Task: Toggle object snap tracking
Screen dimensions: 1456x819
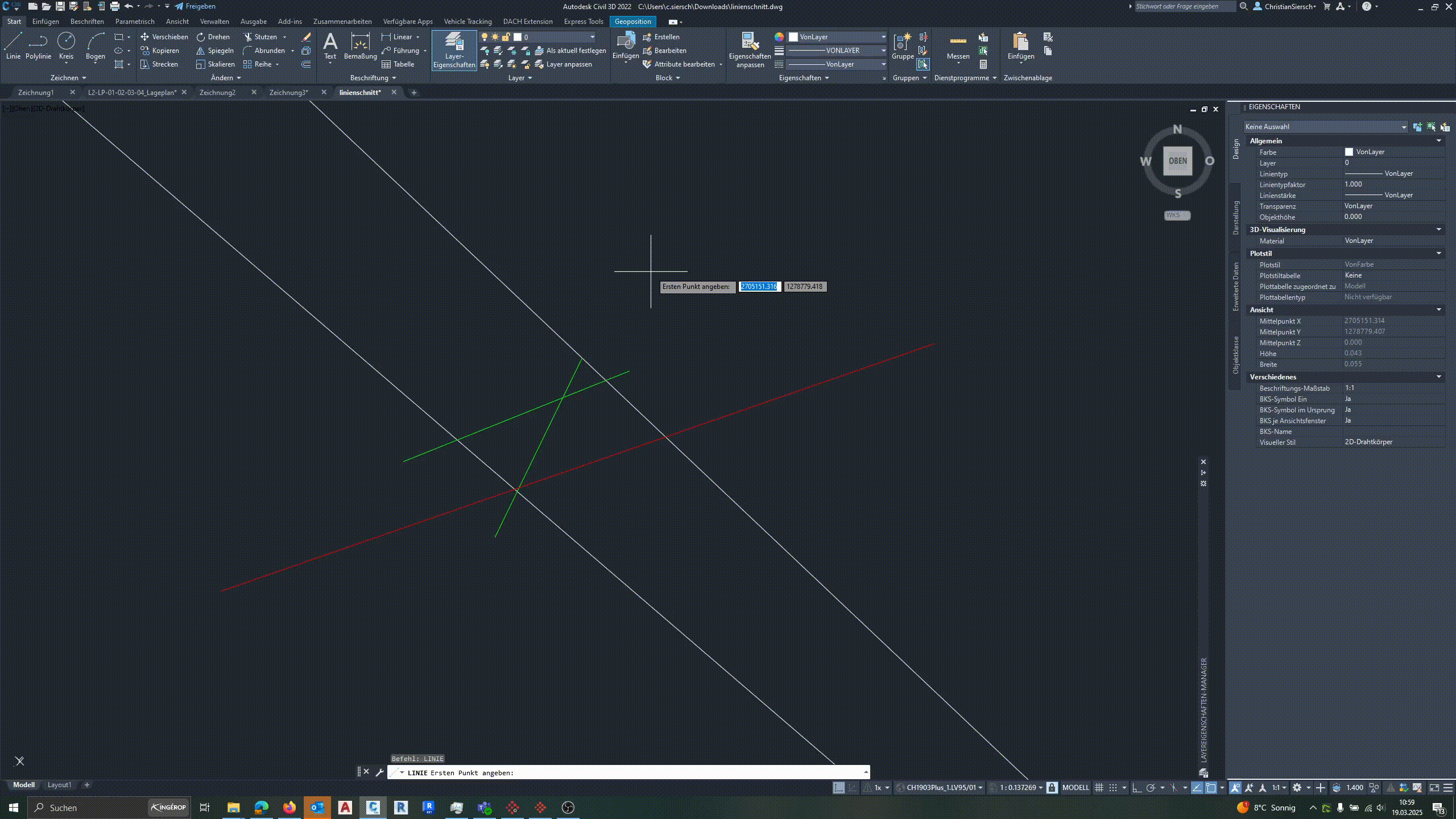Action: pos(1197,788)
